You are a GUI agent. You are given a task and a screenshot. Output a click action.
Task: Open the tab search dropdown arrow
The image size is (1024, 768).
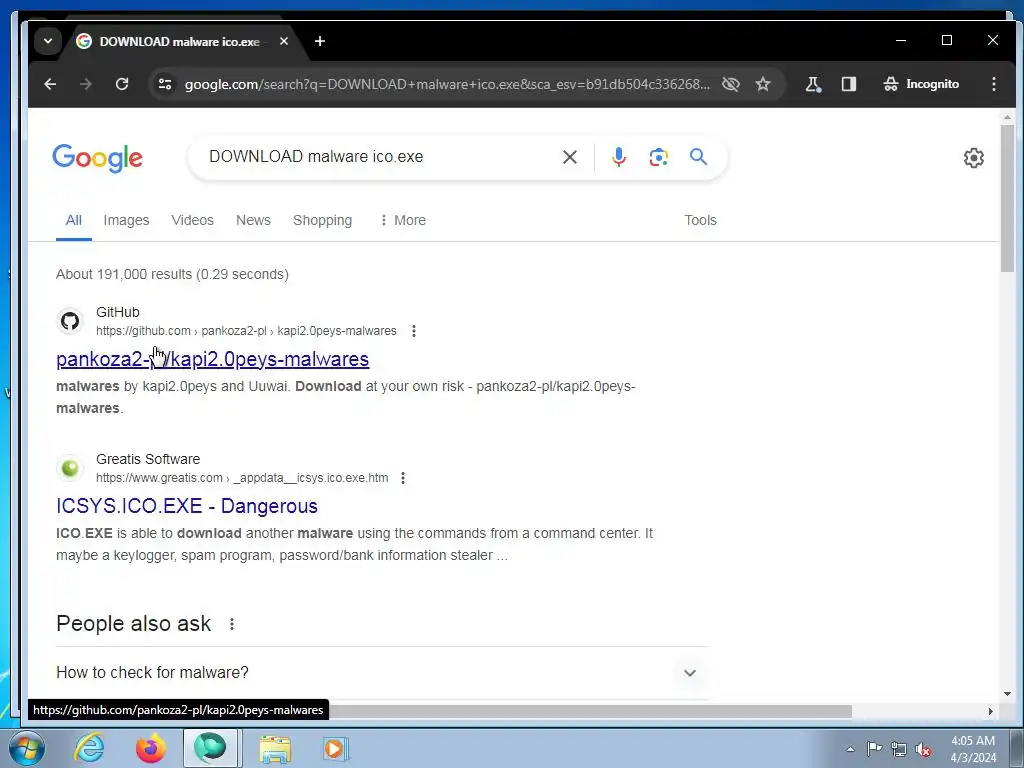coord(48,41)
